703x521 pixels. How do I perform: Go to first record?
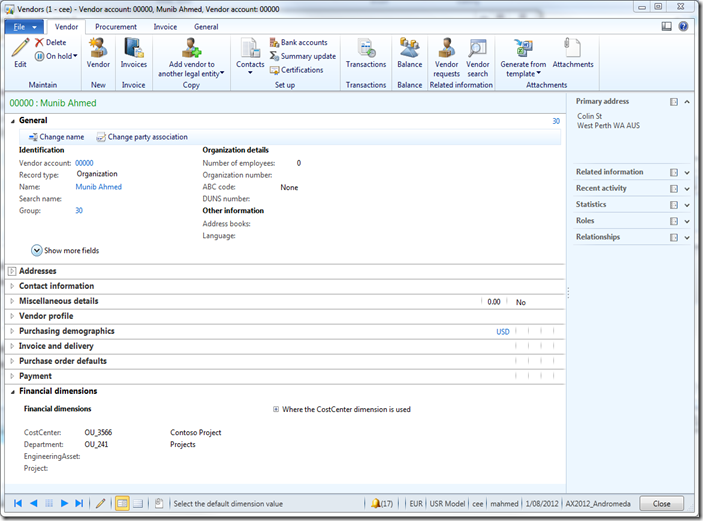pyautogui.click(x=18, y=504)
